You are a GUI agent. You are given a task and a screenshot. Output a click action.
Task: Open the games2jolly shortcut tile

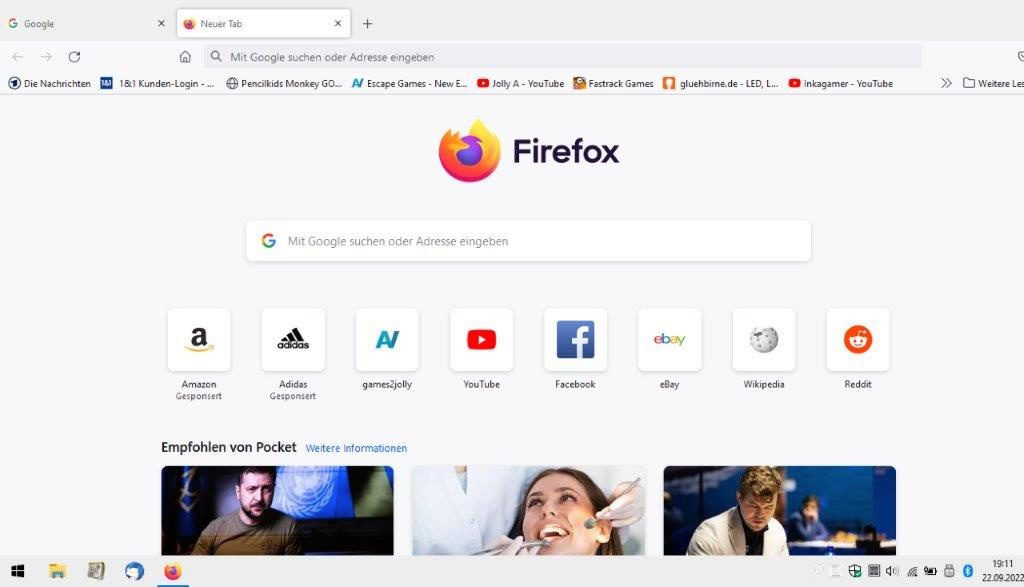click(x=387, y=340)
